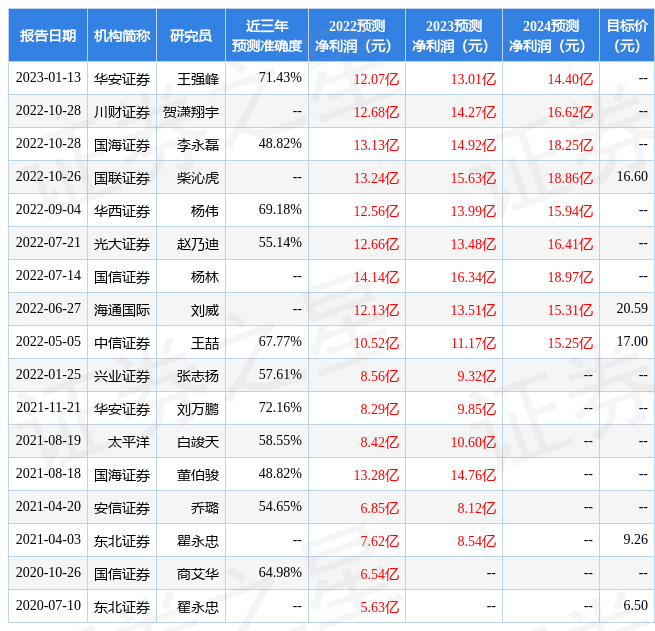This screenshot has height=631, width=655.
Task: Select institution 中信证券
Action: (x=122, y=343)
